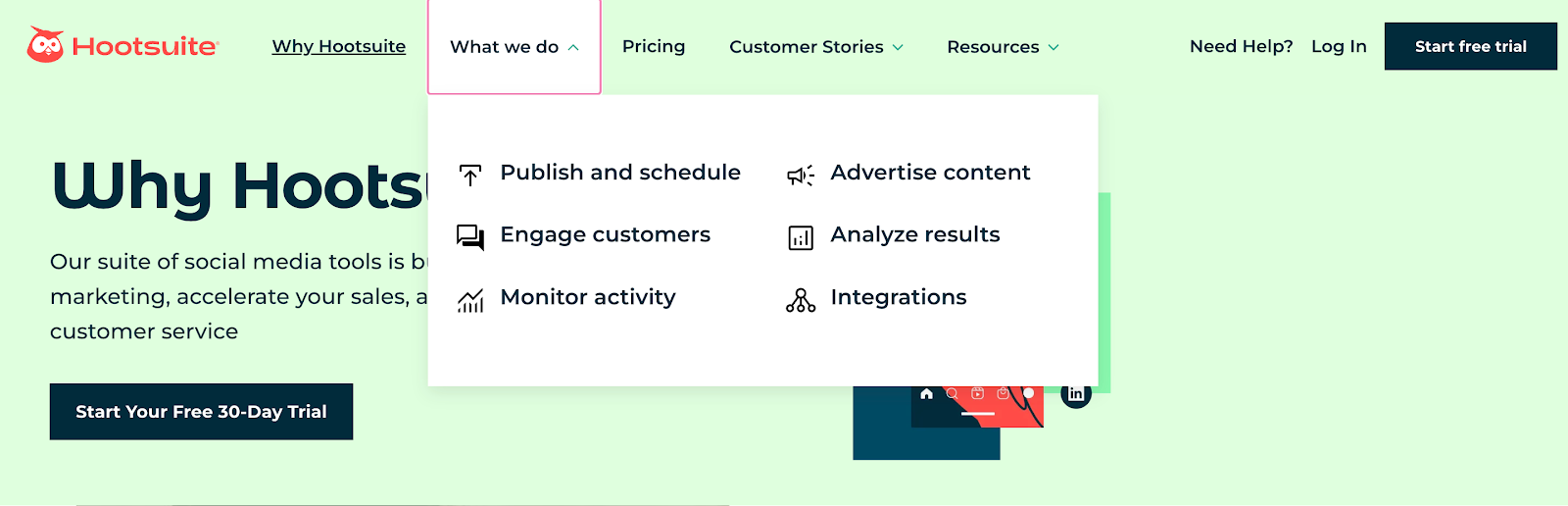Choose Analyze results from menu
1568x506 pixels.
pos(915,234)
